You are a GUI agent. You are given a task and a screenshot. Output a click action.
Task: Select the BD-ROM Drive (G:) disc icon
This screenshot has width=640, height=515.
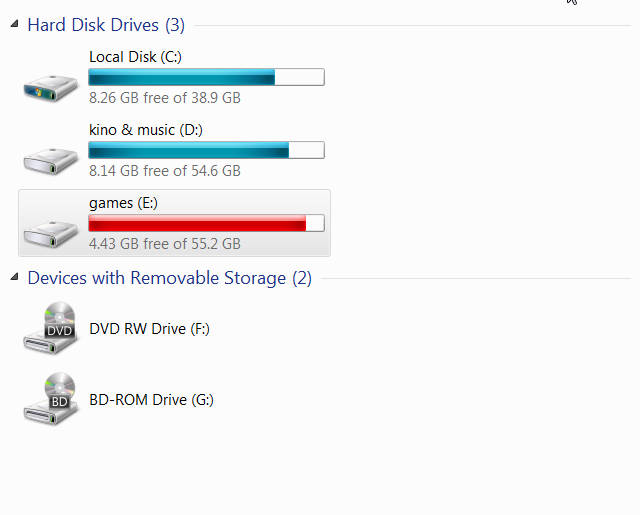tap(50, 398)
